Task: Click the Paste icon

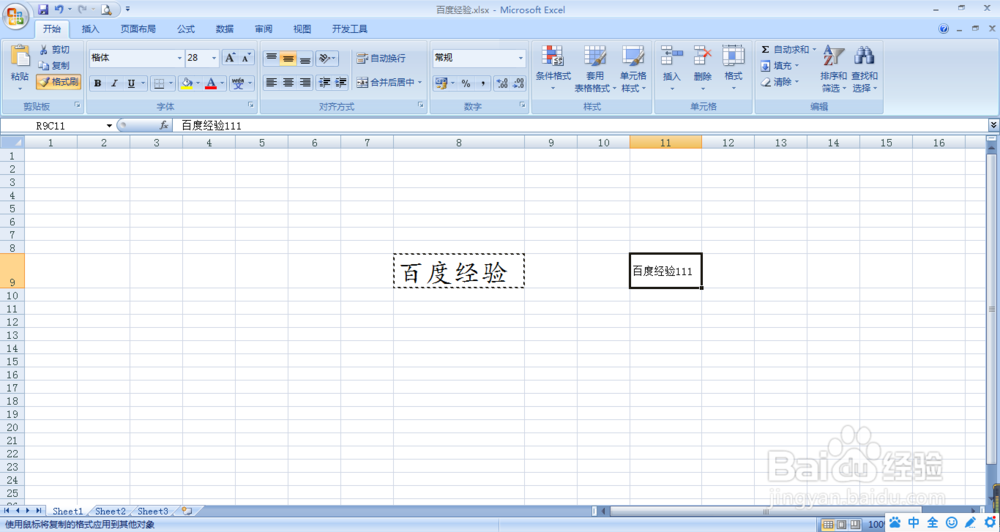Action: pyautogui.click(x=20, y=57)
